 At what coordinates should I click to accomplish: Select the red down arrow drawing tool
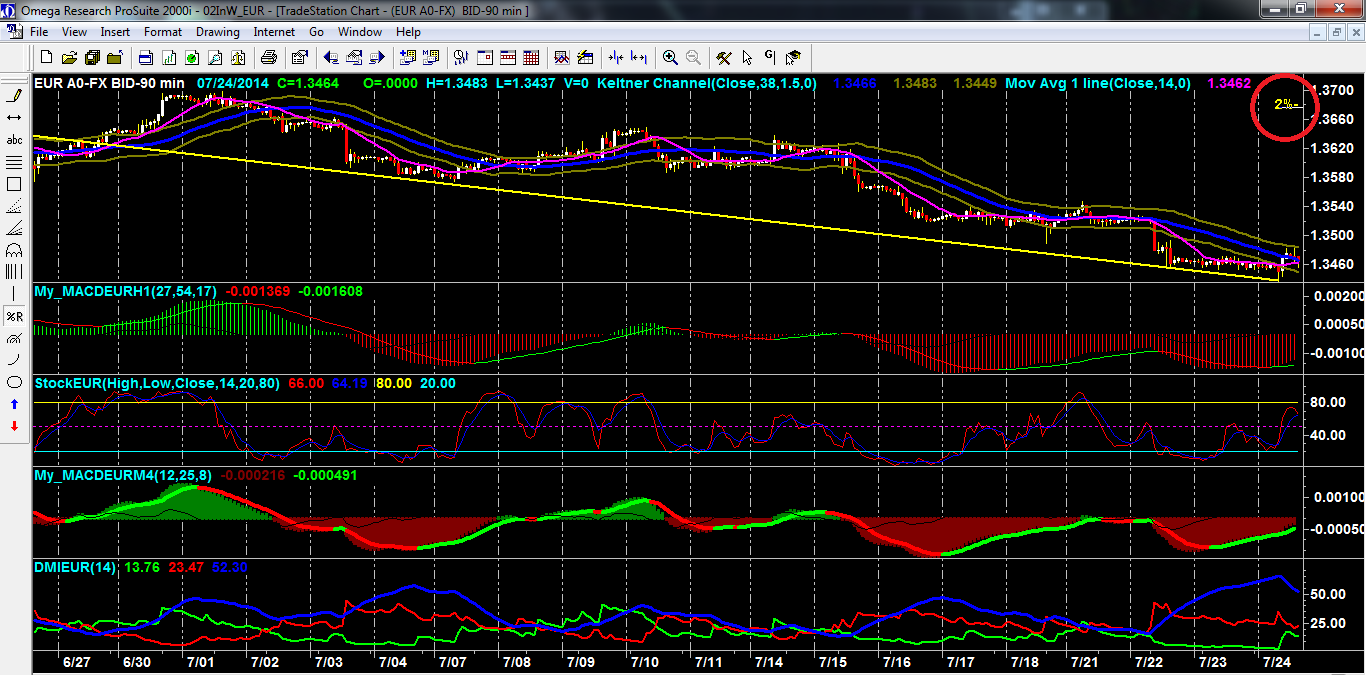click(x=14, y=426)
